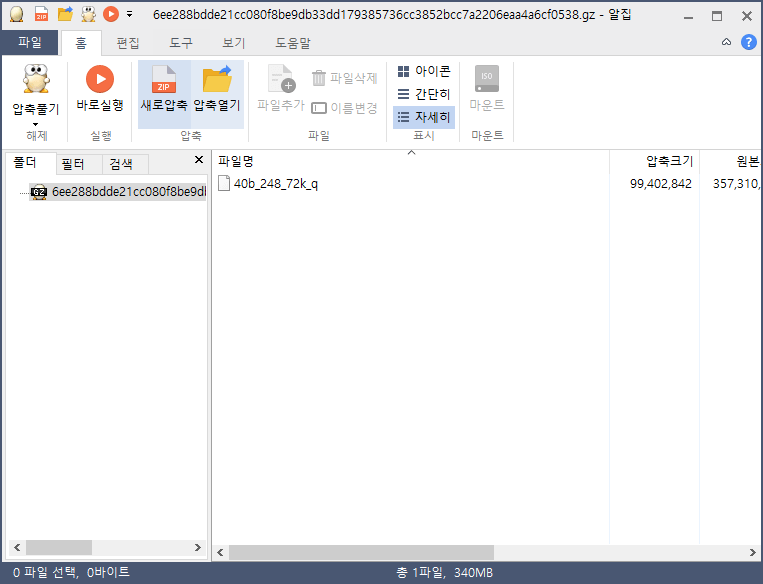Viewport: 763px width, 584px height.
Task: Click the quick access open-folder icon in title bar
Action: (x=65, y=15)
